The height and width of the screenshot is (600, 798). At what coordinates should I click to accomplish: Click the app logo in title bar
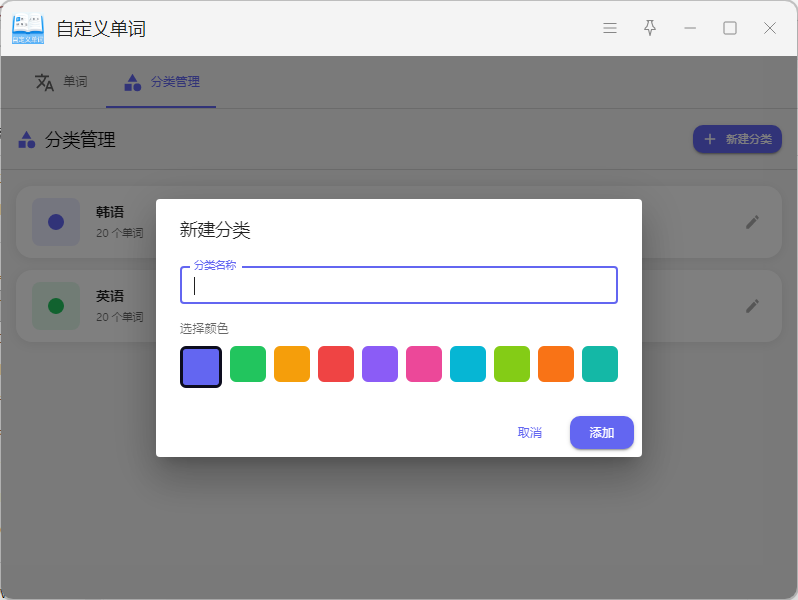tap(28, 28)
